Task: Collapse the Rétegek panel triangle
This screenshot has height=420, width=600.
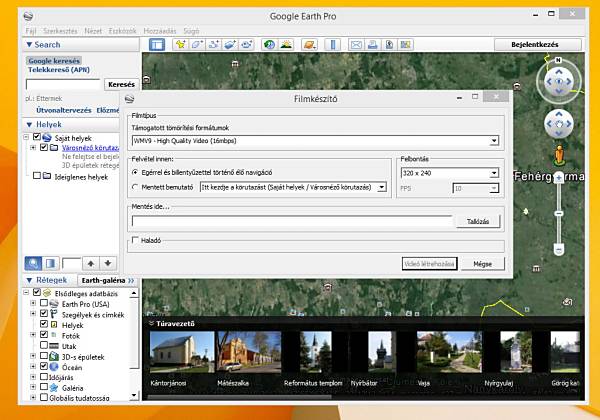Action: click(29, 280)
